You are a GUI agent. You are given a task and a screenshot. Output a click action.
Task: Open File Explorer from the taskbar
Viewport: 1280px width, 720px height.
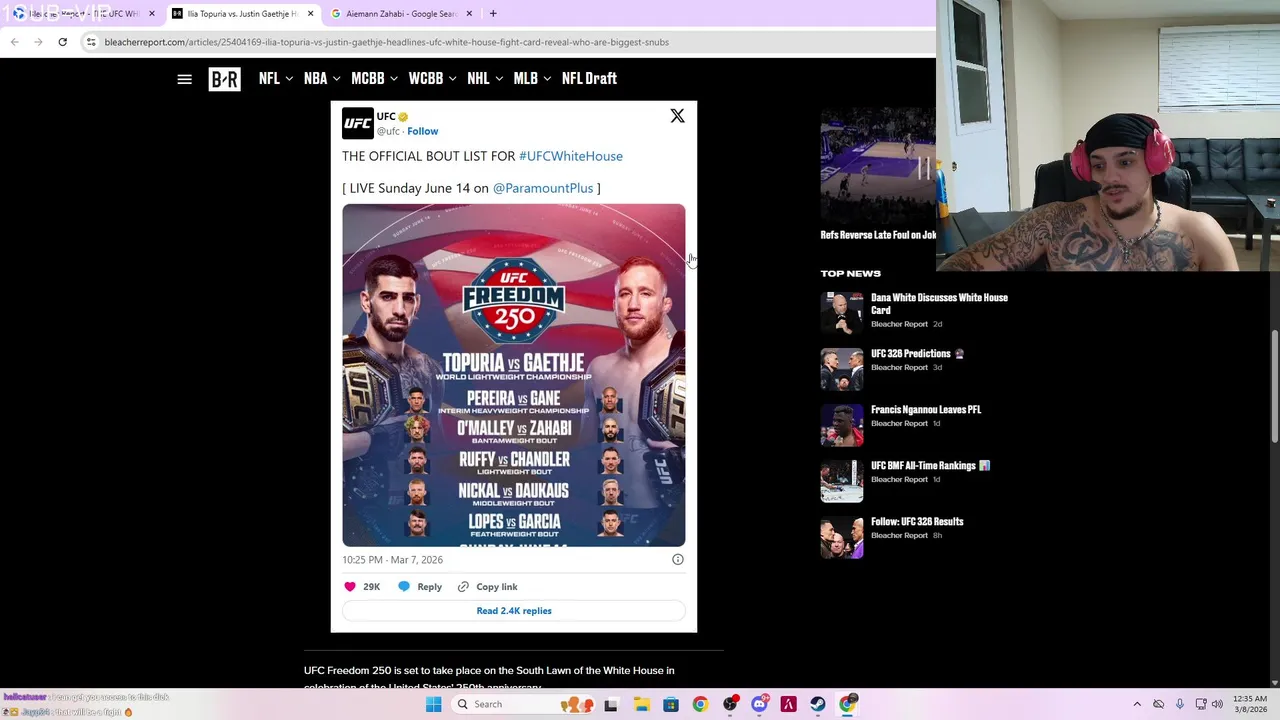pos(641,704)
